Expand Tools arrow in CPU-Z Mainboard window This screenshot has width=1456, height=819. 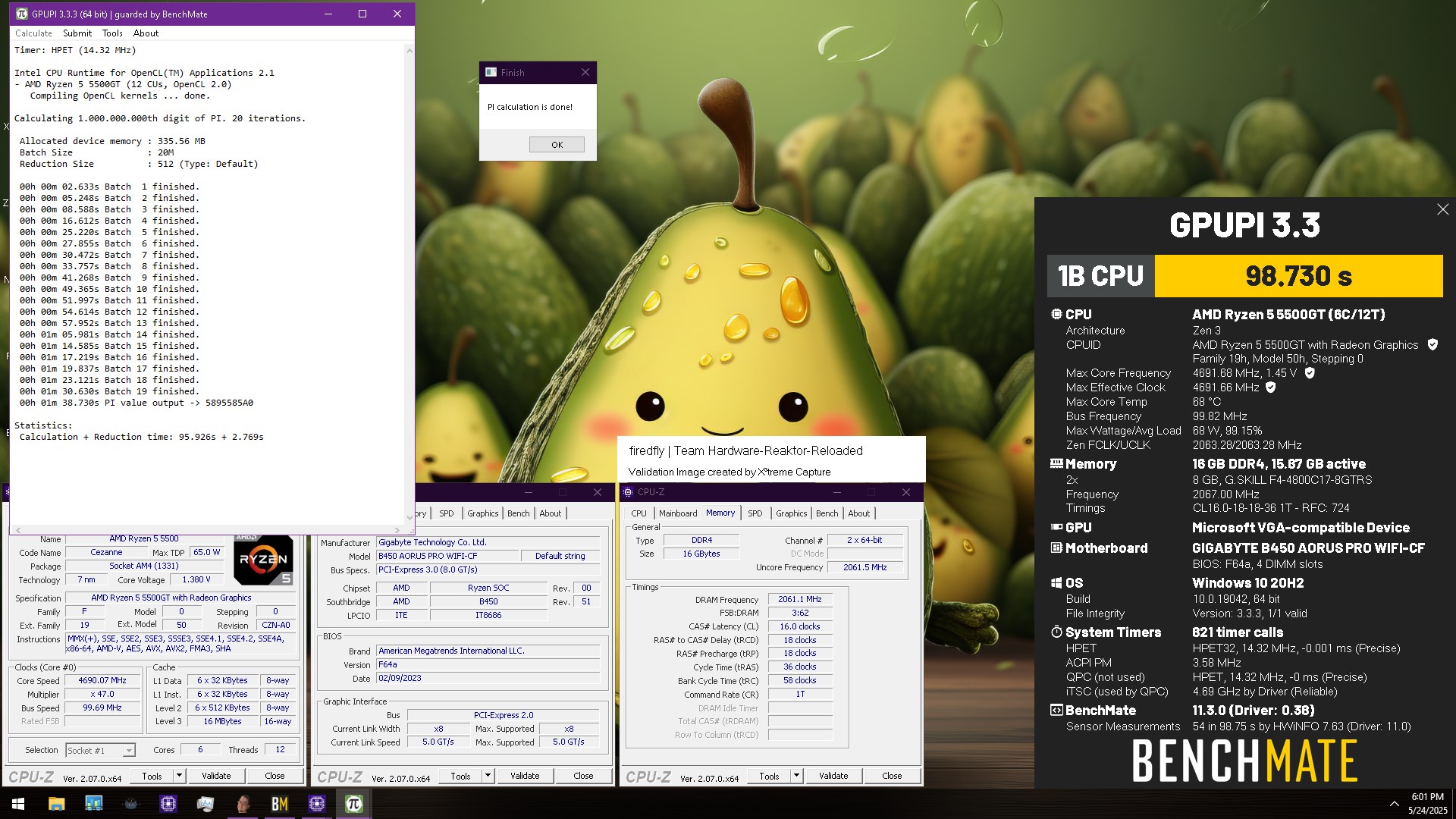488,776
